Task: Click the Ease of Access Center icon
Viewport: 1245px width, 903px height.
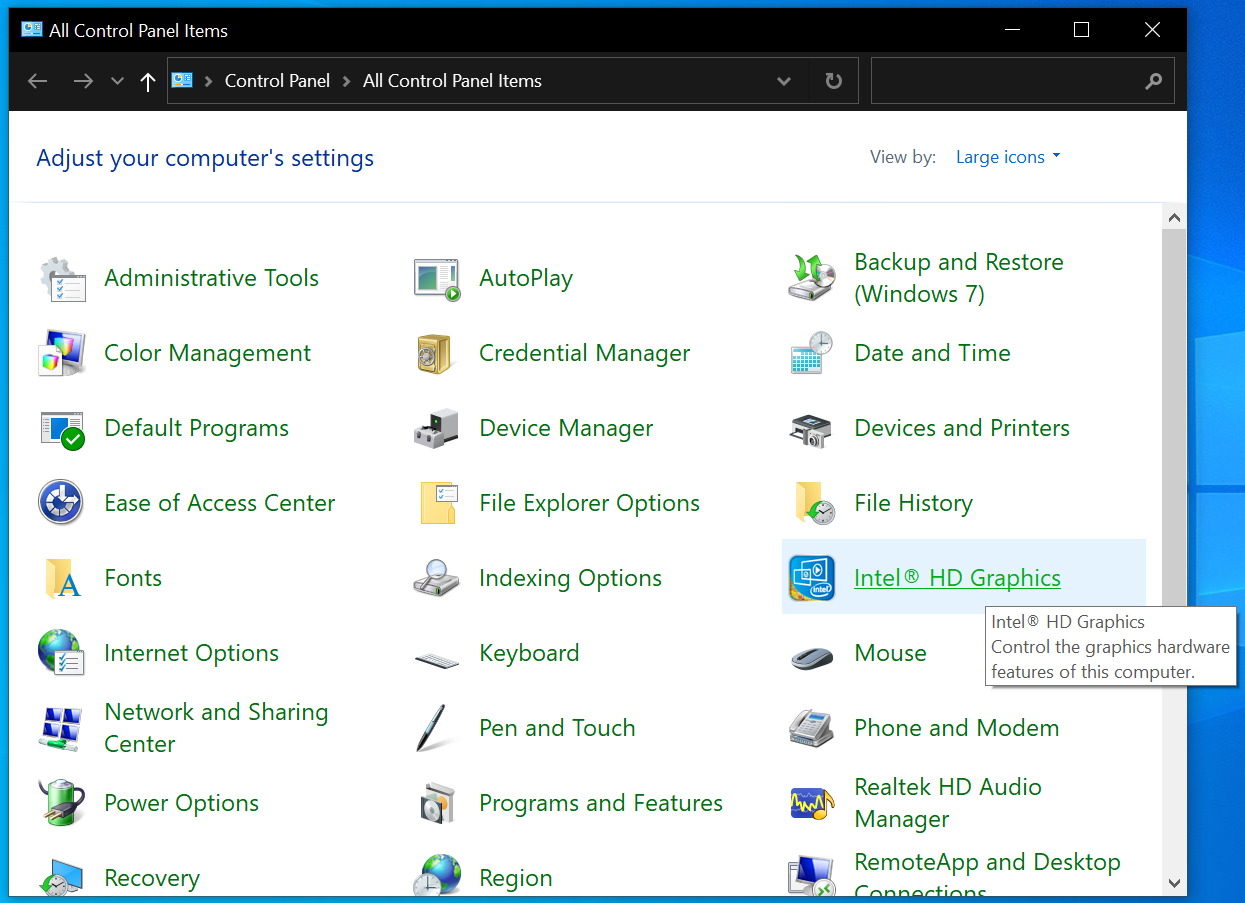Action: (61, 502)
